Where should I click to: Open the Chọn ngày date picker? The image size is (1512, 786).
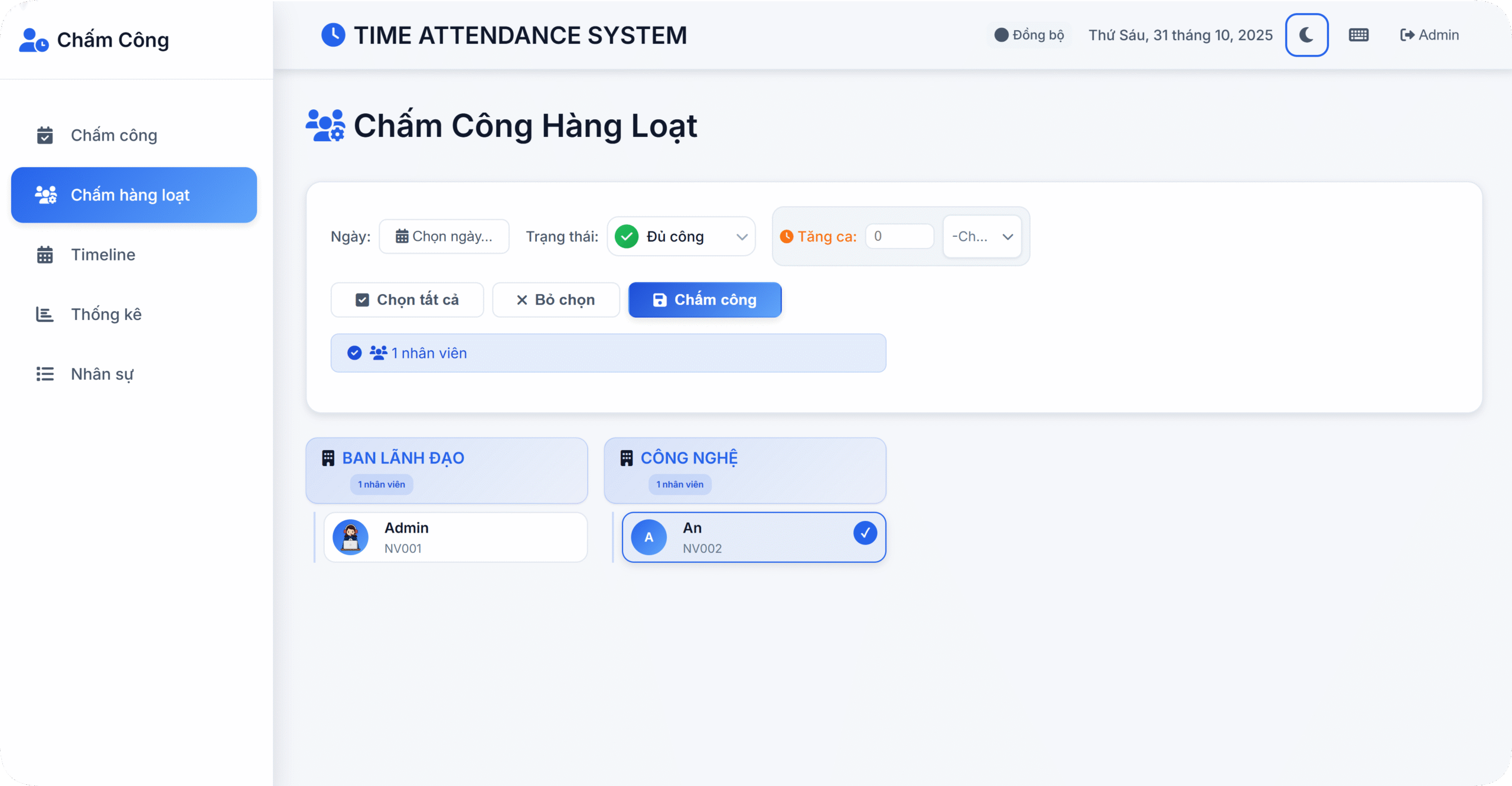pos(444,237)
